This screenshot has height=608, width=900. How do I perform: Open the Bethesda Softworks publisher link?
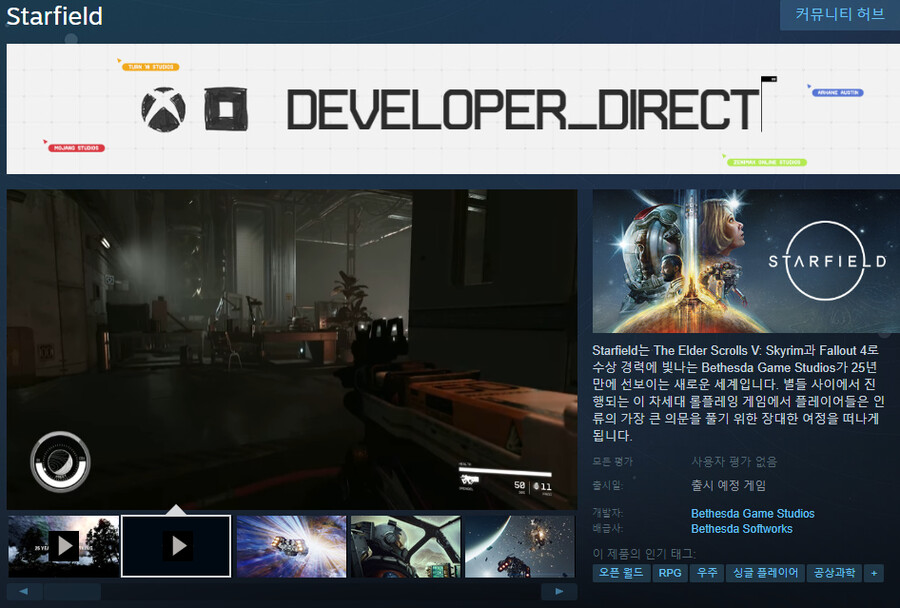[742, 529]
